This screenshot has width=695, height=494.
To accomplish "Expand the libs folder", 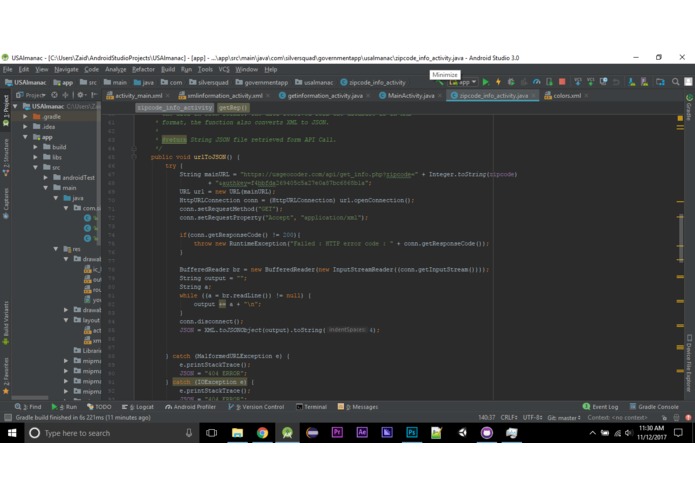I will [x=35, y=157].
